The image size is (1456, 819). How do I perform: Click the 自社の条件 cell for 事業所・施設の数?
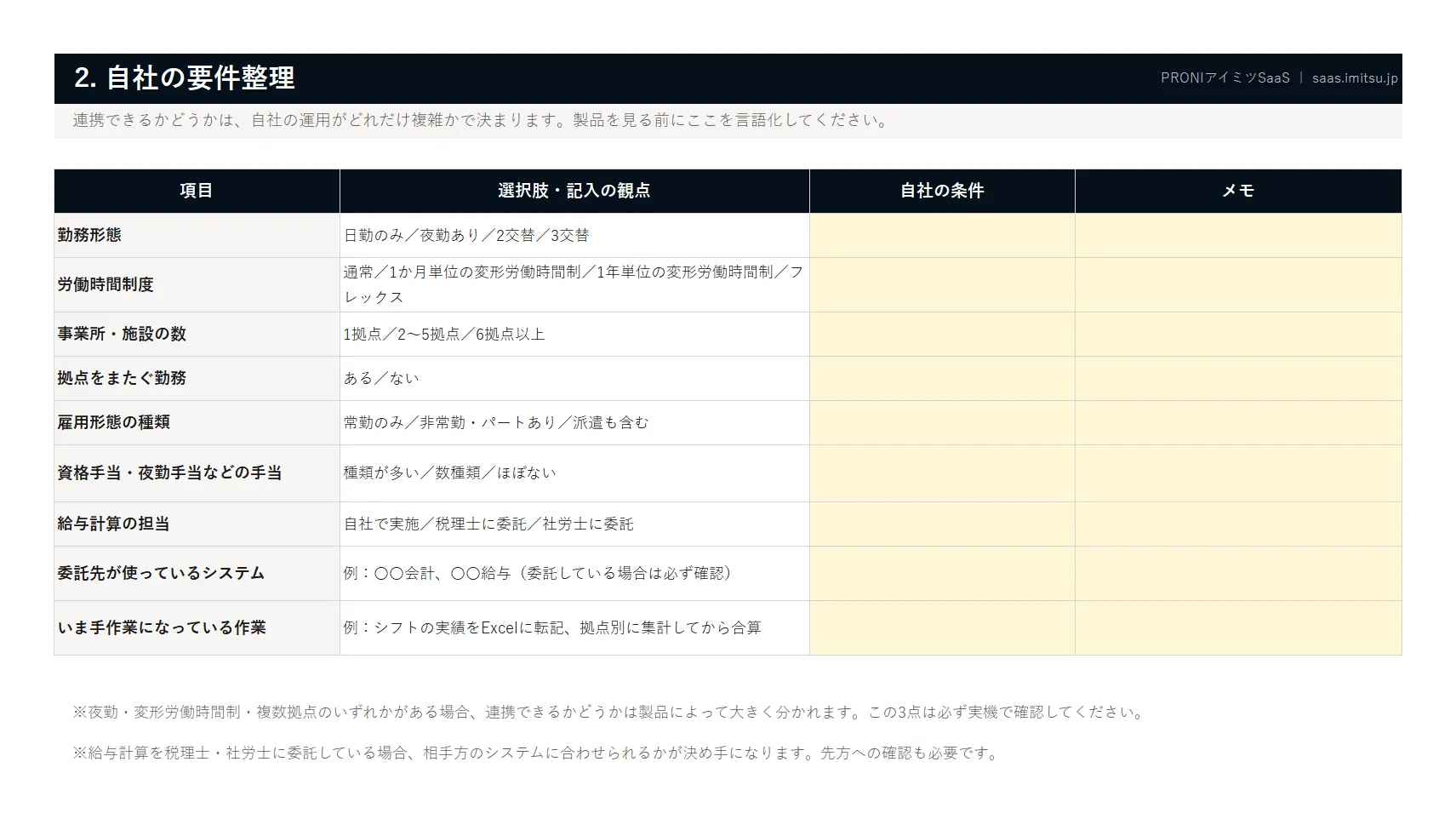942,334
